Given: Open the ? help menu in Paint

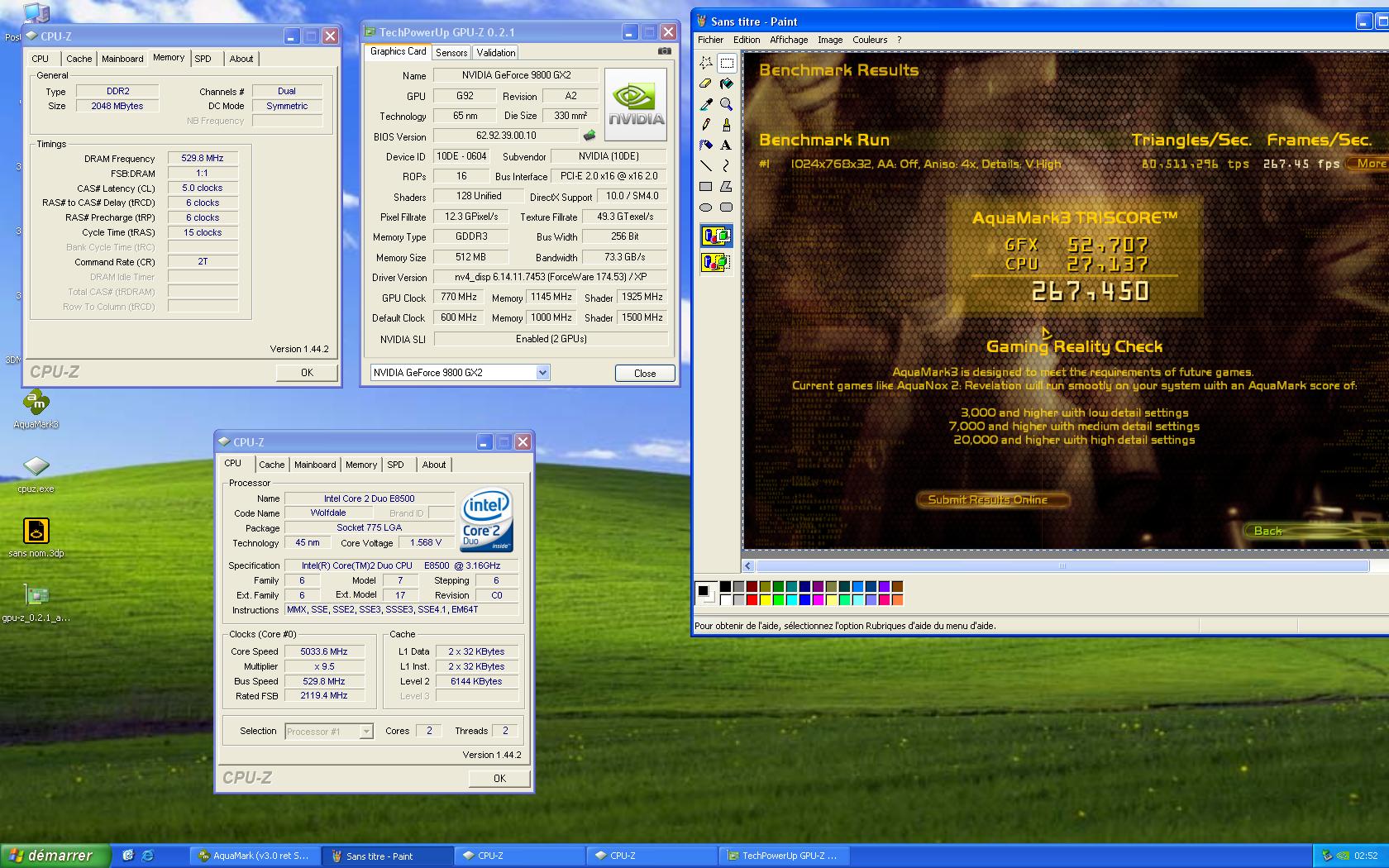Looking at the screenshot, I should pos(900,40).
